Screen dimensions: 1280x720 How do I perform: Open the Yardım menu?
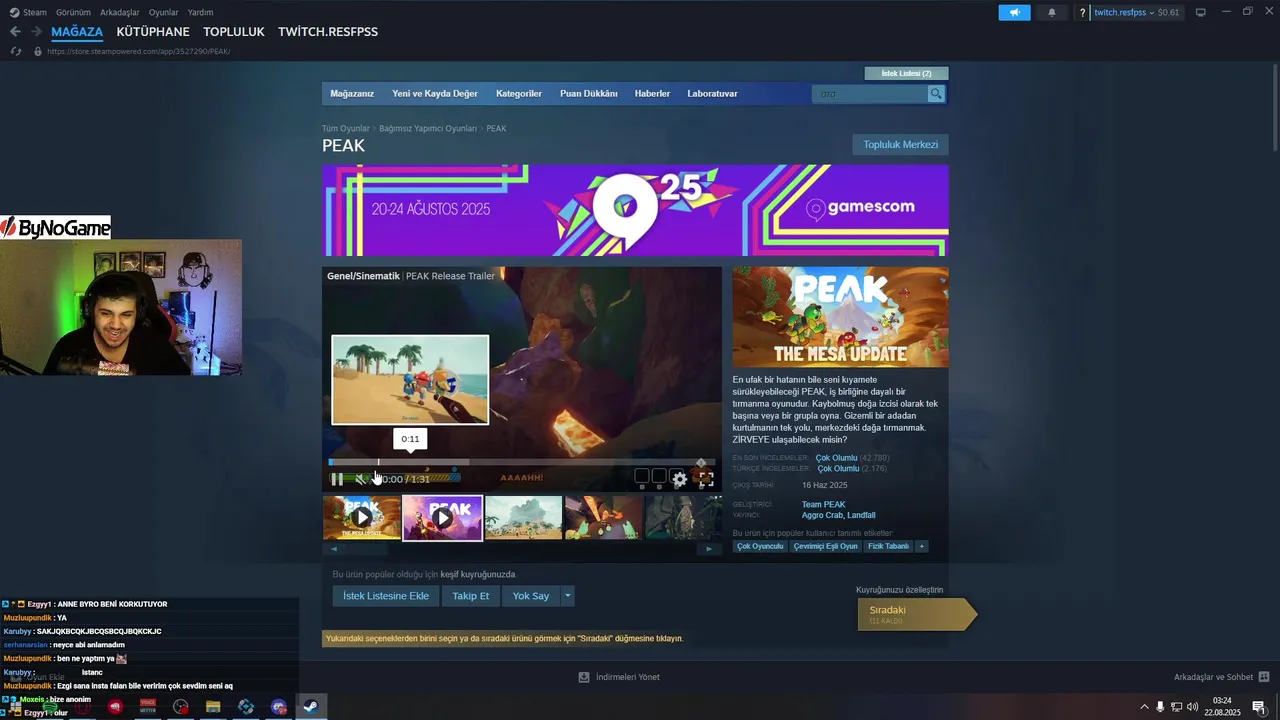pyautogui.click(x=201, y=12)
